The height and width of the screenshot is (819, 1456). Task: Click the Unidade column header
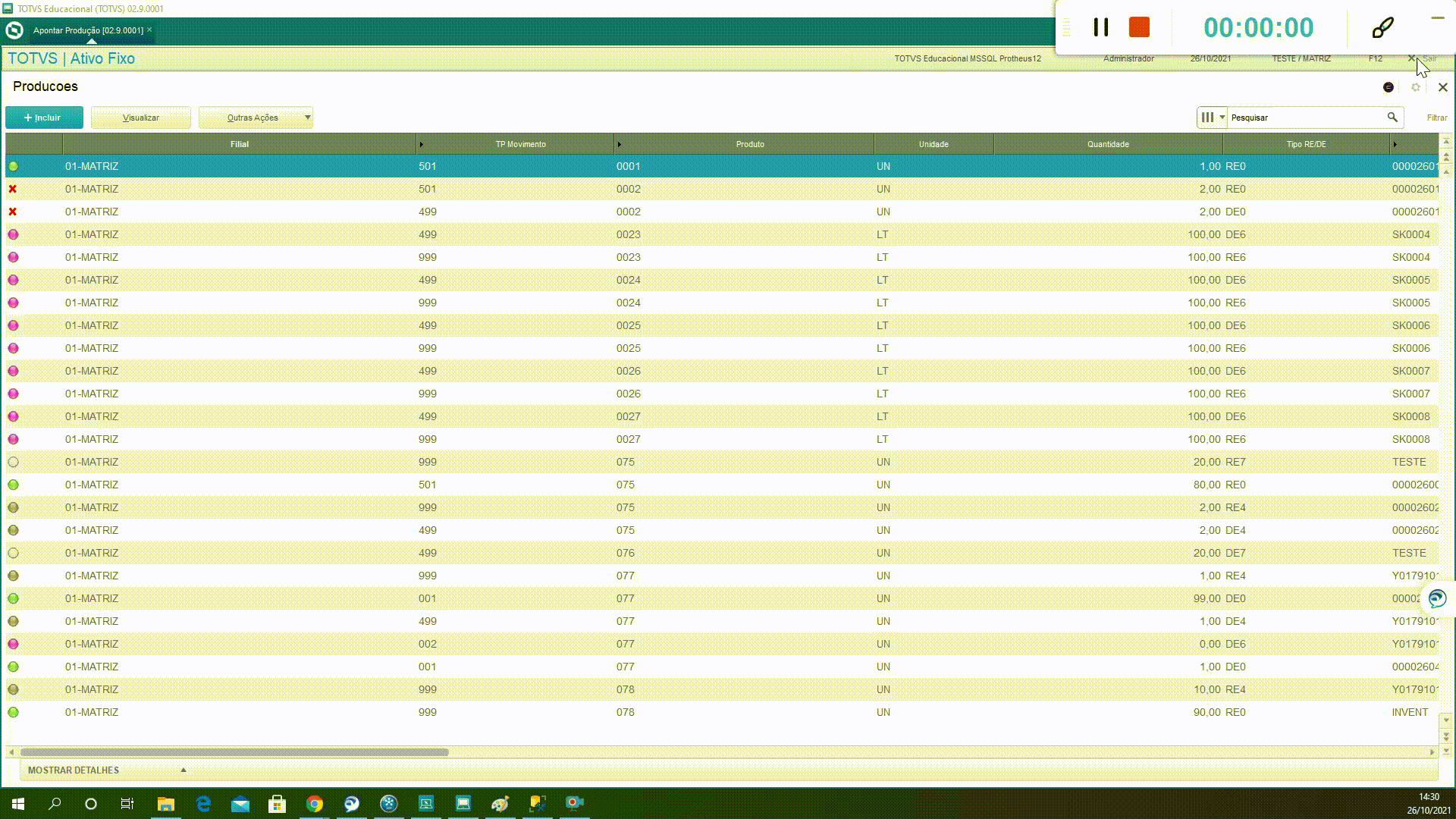coord(934,144)
